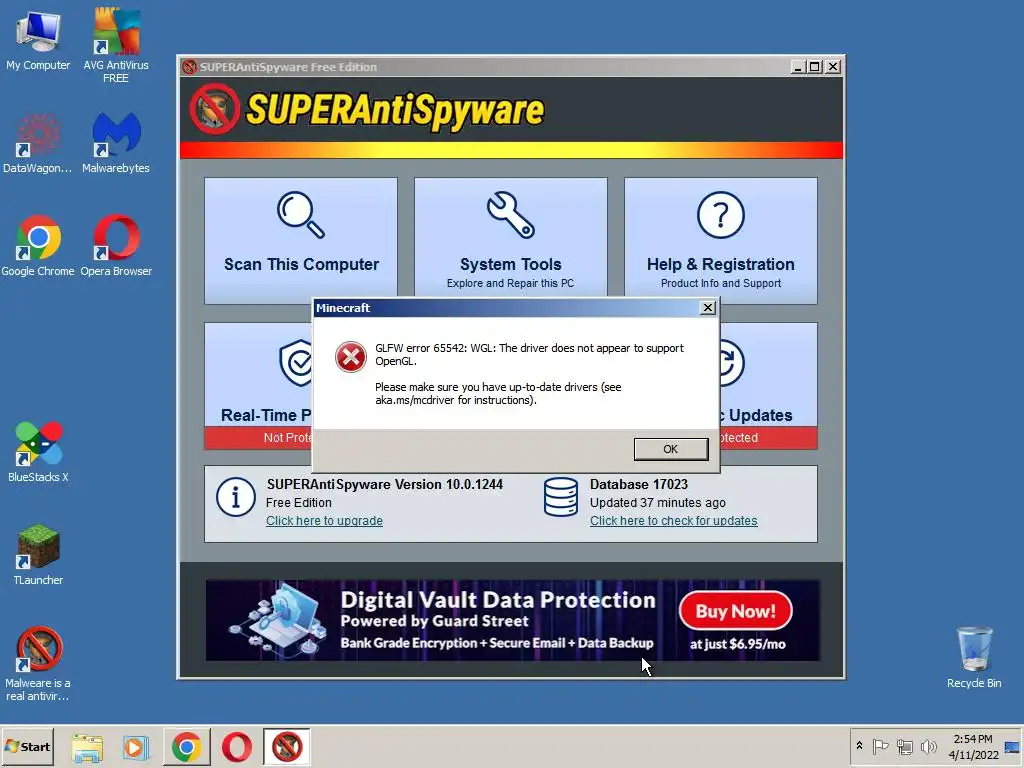Click 'SUPERAntiSpyware Version 10.0.1244' text
This screenshot has height=768, width=1024.
click(385, 484)
